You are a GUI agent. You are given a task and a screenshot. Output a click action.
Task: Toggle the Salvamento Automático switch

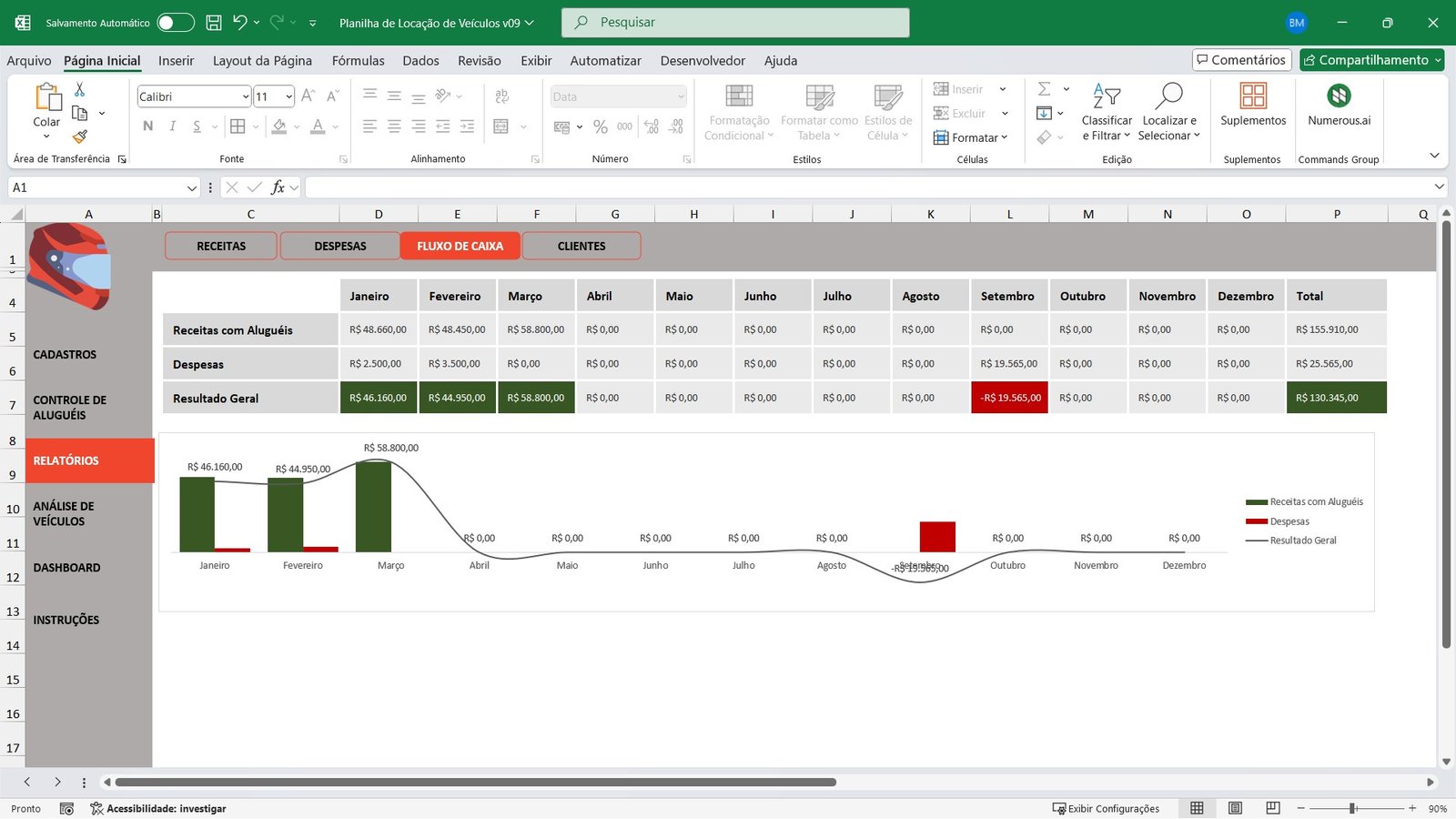click(x=176, y=23)
